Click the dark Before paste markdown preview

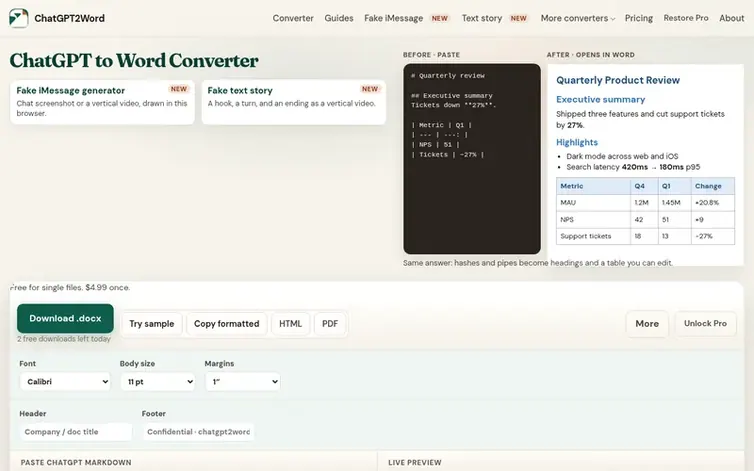click(472, 159)
